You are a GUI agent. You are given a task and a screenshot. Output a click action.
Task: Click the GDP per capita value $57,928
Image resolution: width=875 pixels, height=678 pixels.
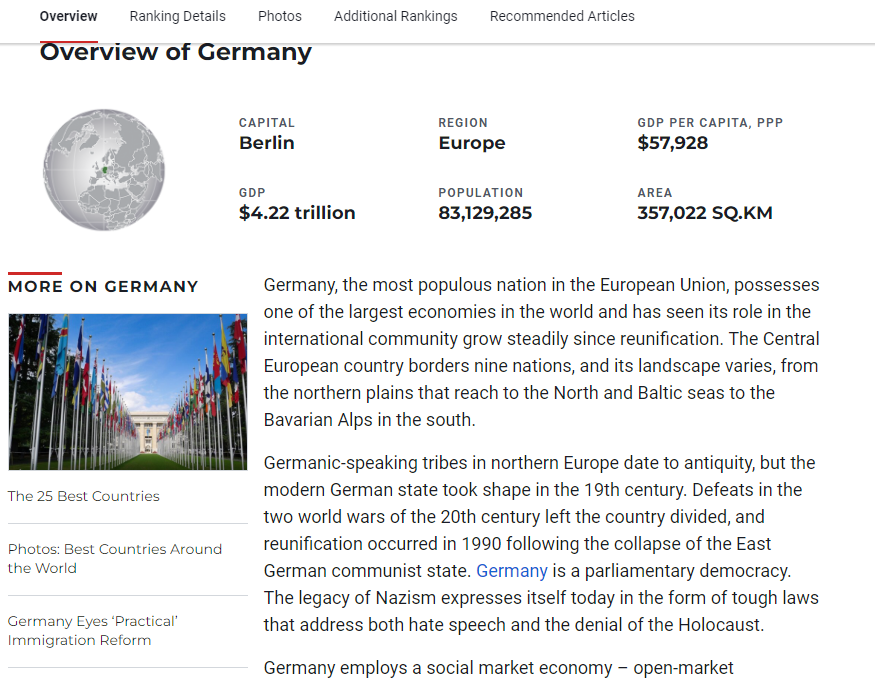click(672, 143)
